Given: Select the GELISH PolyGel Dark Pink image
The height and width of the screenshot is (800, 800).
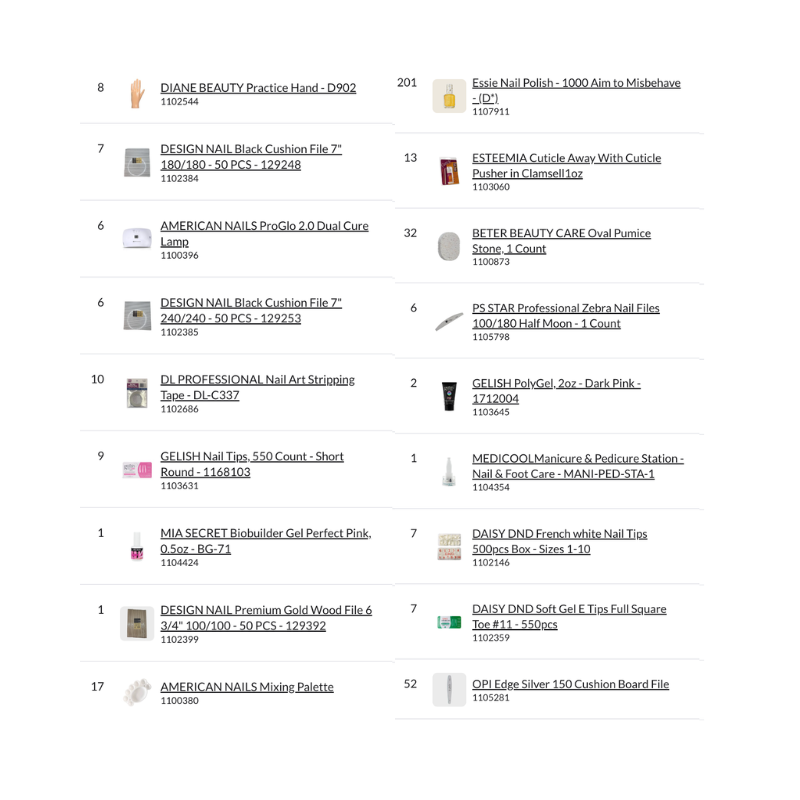Looking at the screenshot, I should [x=449, y=396].
